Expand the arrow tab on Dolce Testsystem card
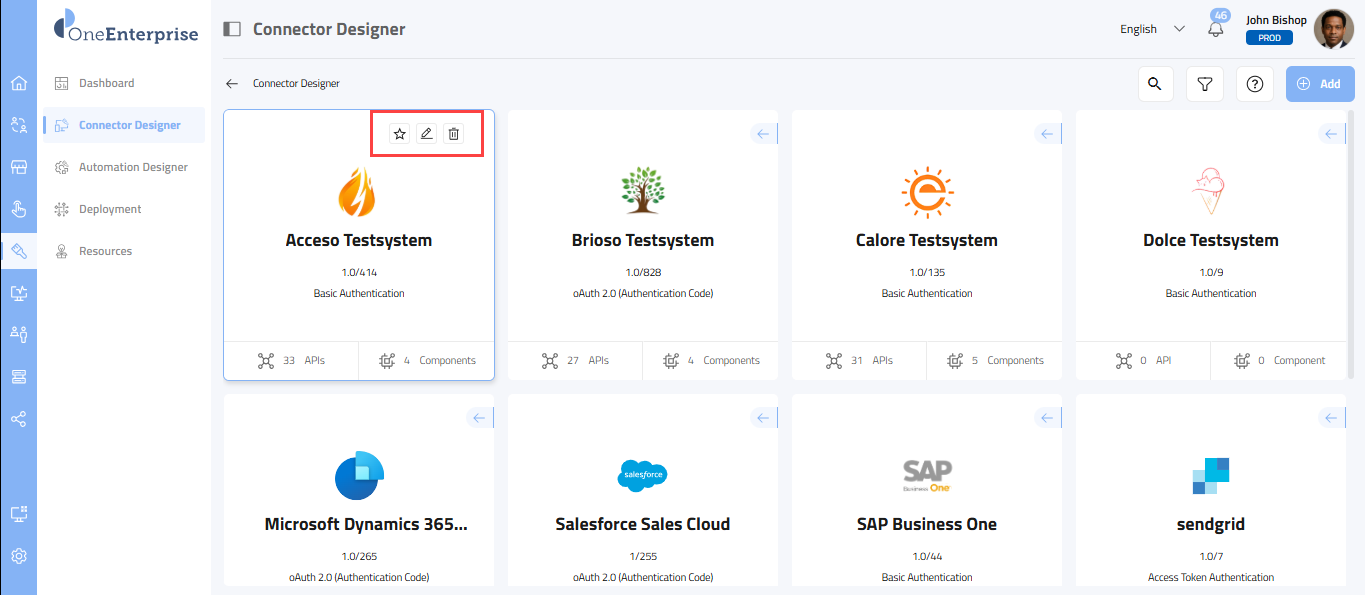Viewport: 1365px width, 595px height. (1331, 134)
